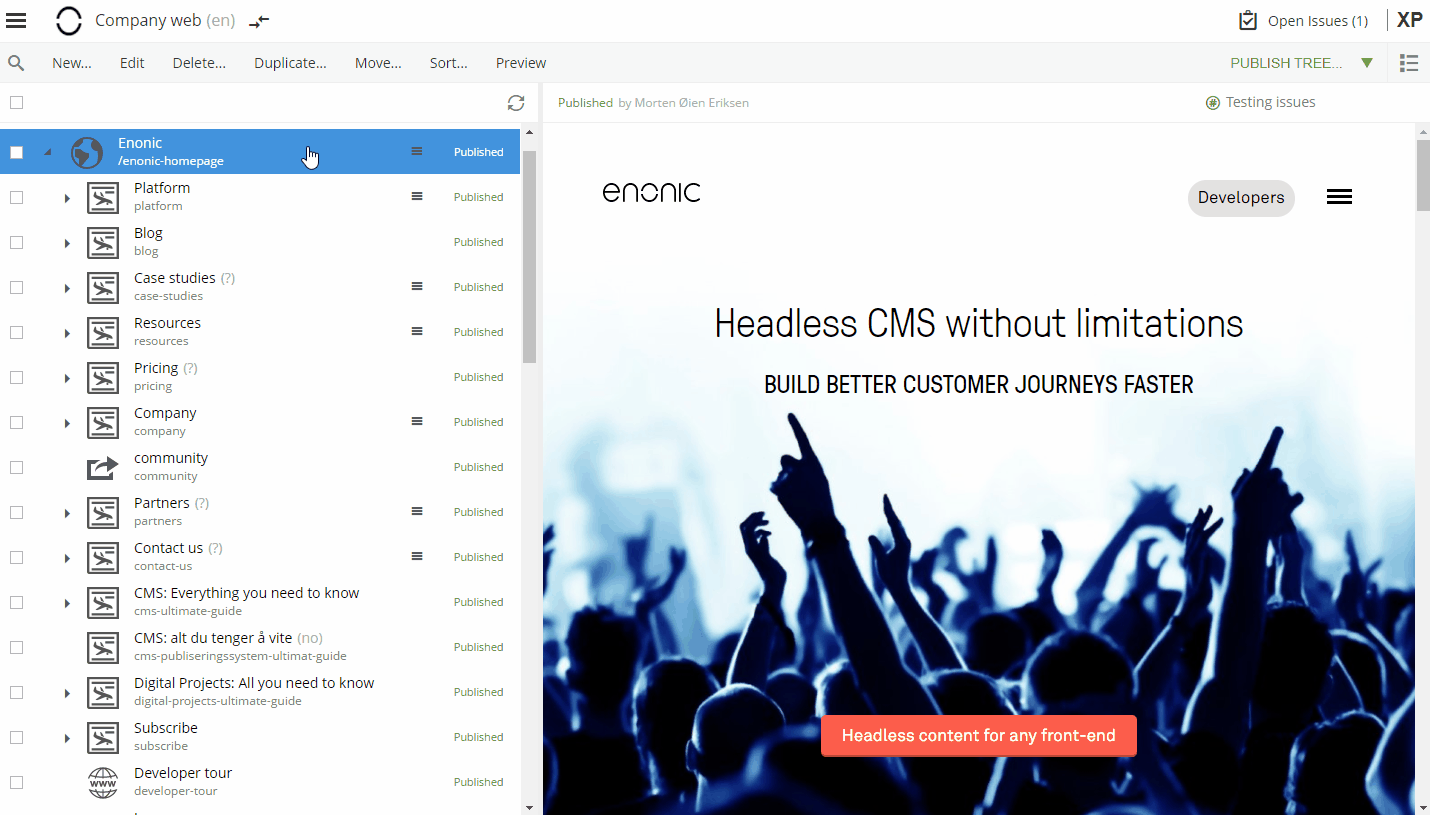Image resolution: width=1430 pixels, height=815 pixels.
Task: Click the enonic logo in preview
Action: tap(652, 192)
